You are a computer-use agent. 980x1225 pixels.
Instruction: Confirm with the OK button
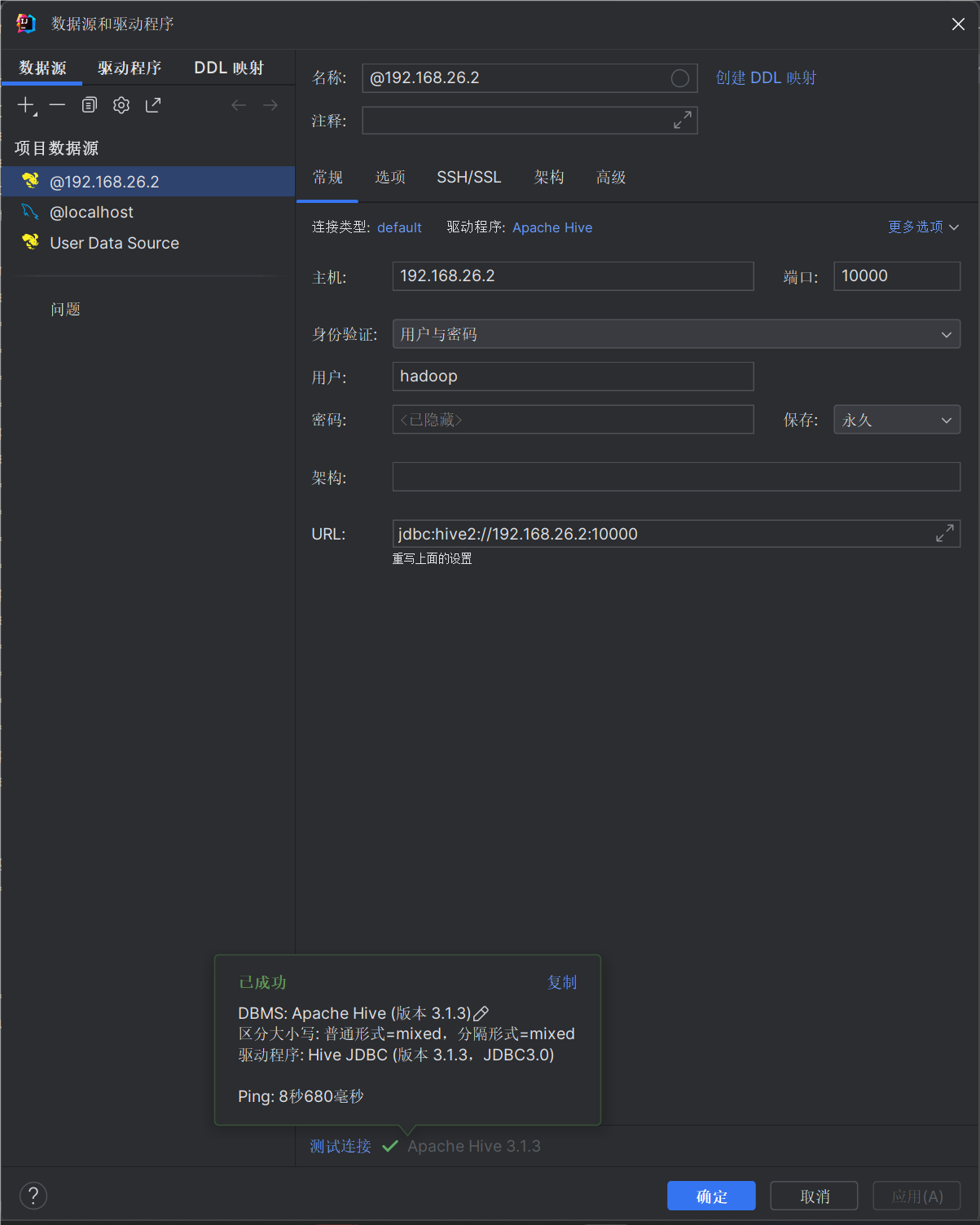(711, 1196)
